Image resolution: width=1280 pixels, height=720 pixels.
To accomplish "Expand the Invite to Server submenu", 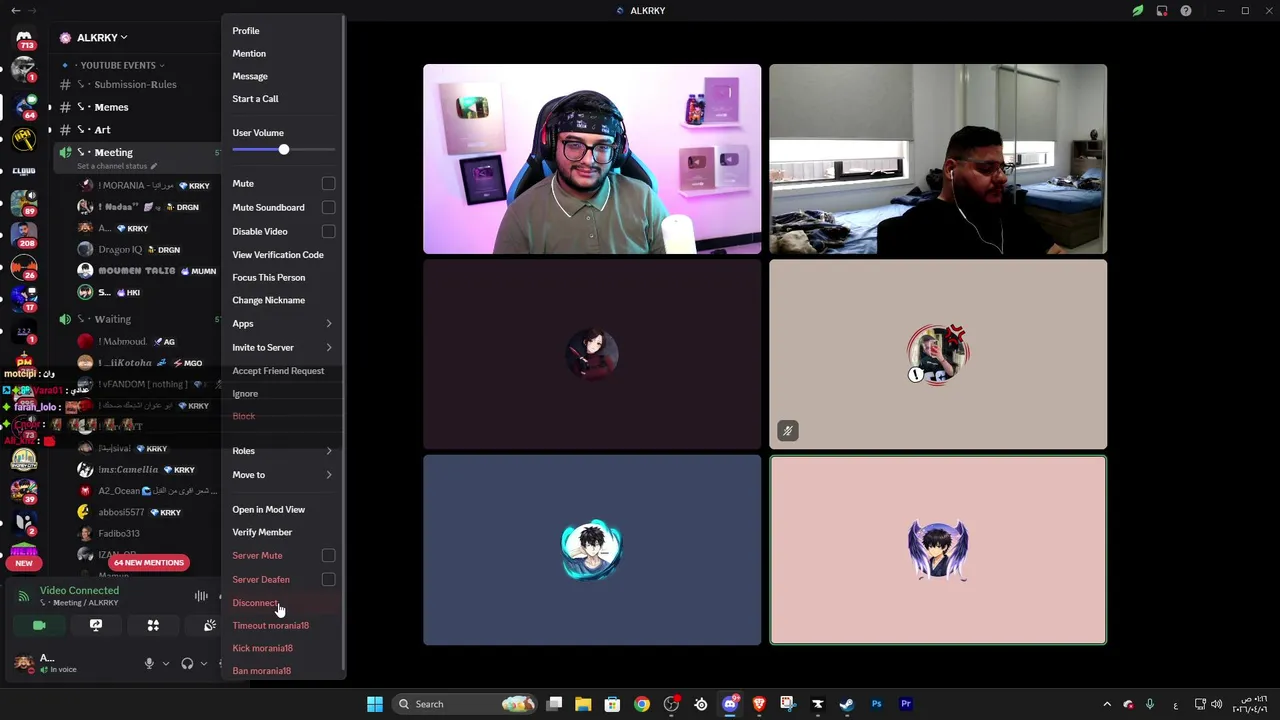I will (282, 347).
